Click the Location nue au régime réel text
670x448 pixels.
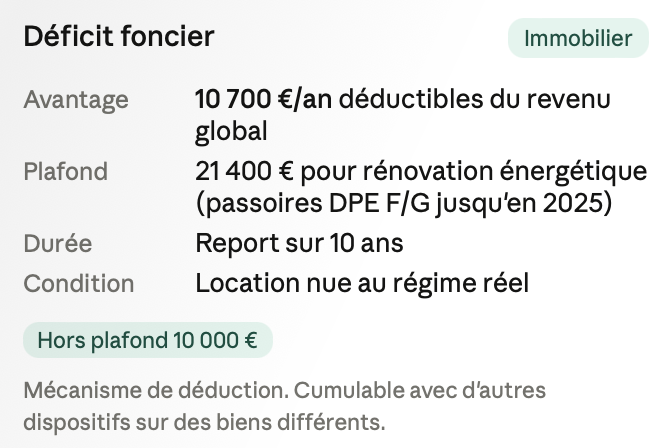pyautogui.click(x=362, y=283)
